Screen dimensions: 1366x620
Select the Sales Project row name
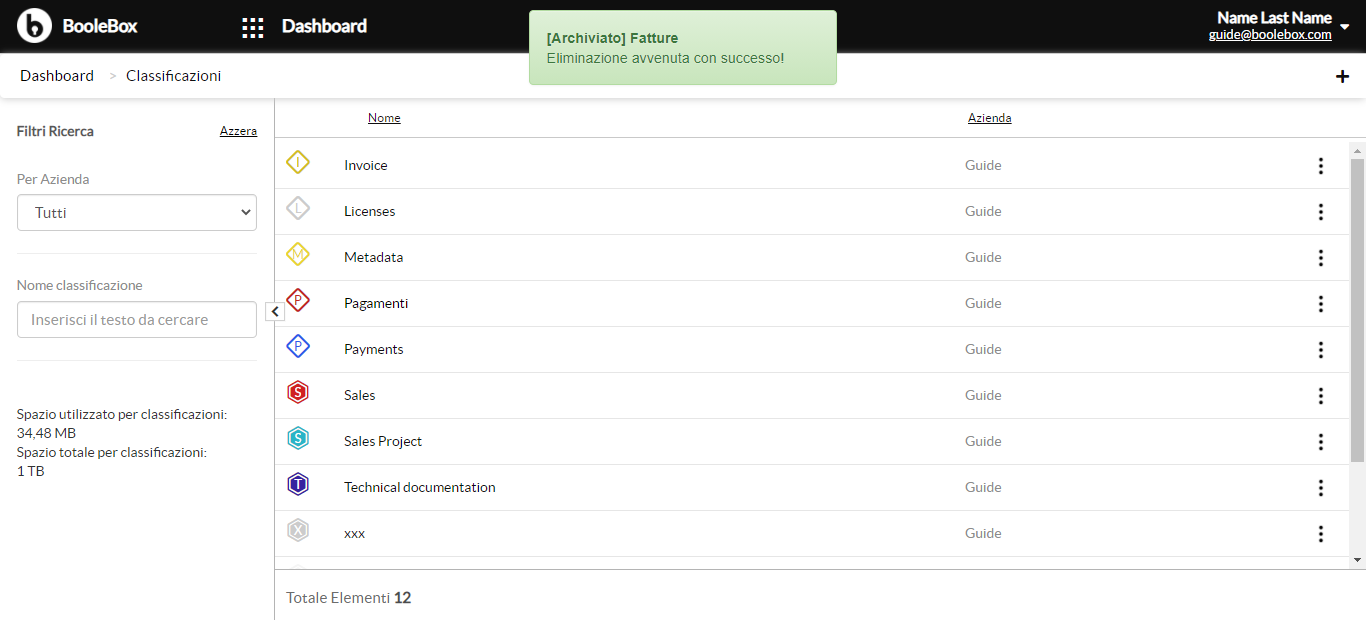click(x=383, y=442)
